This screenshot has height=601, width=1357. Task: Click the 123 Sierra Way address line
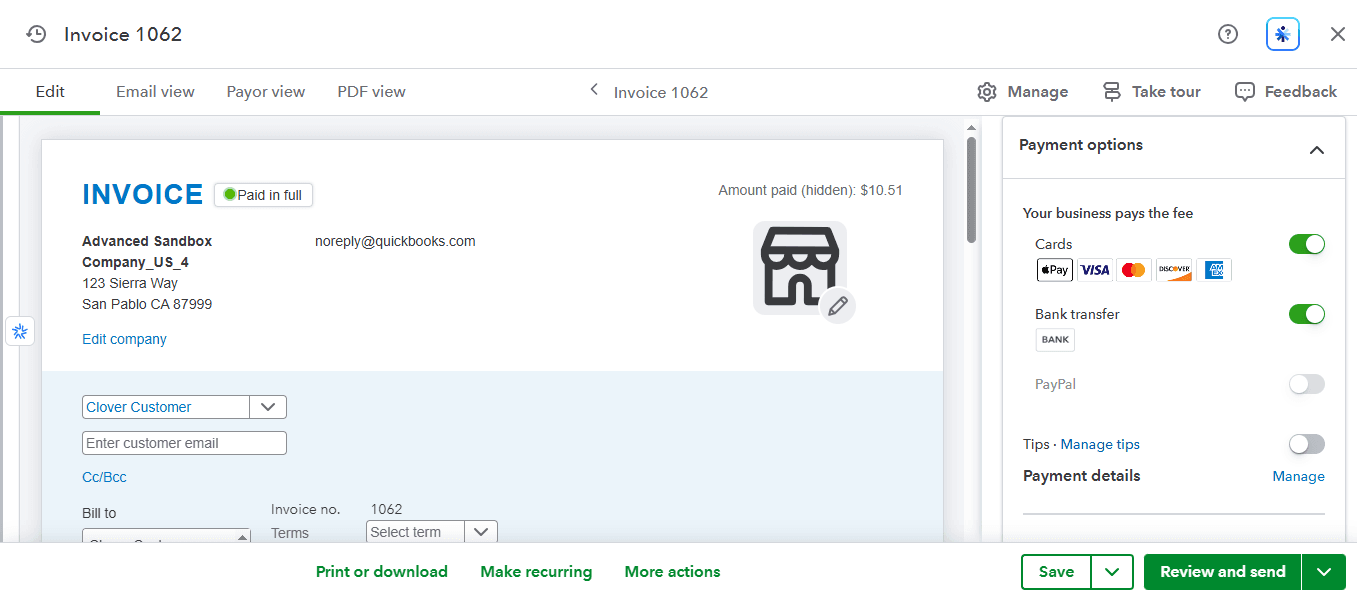[x=130, y=283]
